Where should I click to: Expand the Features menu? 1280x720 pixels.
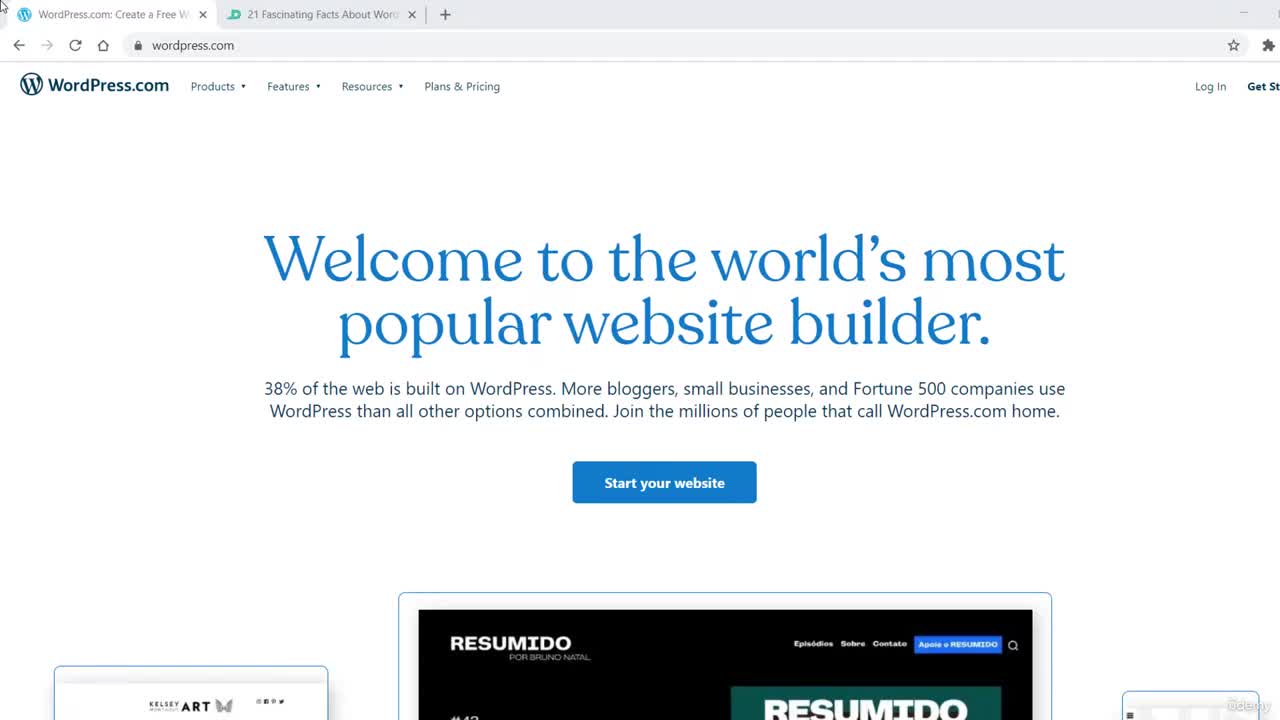tap(294, 87)
